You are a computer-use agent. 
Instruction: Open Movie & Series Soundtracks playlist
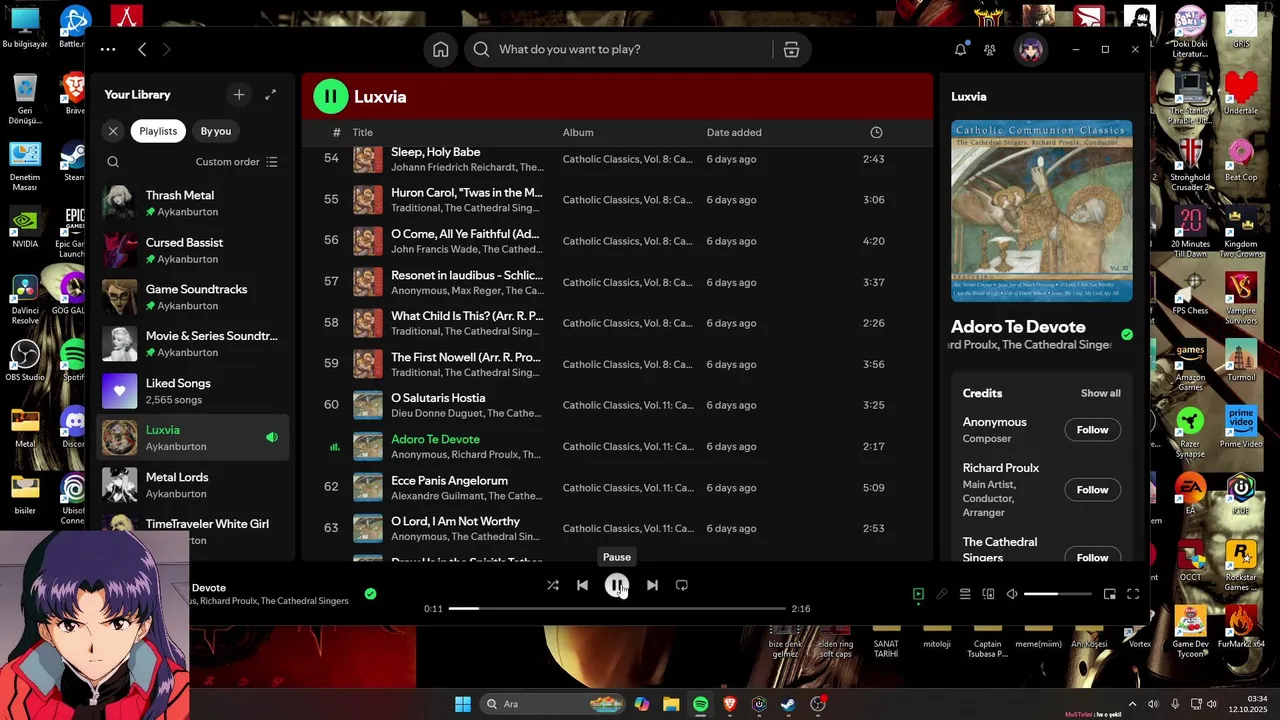point(192,344)
